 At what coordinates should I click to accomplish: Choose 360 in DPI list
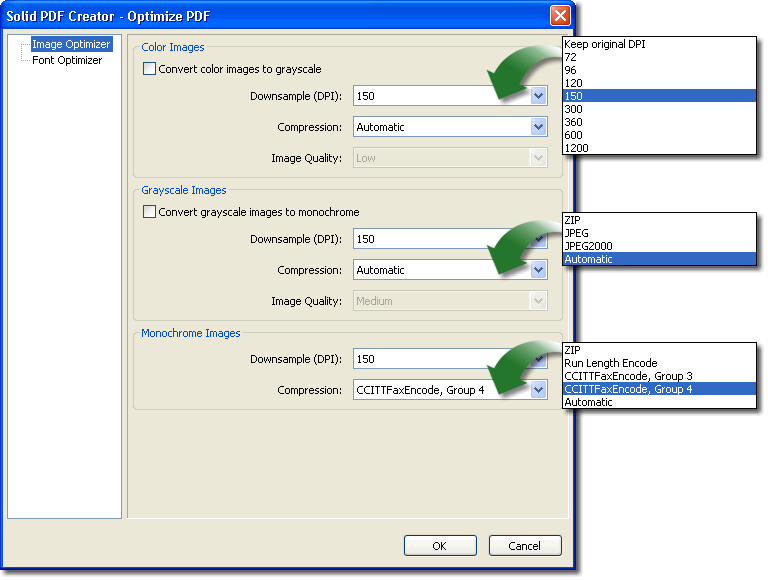(x=659, y=122)
